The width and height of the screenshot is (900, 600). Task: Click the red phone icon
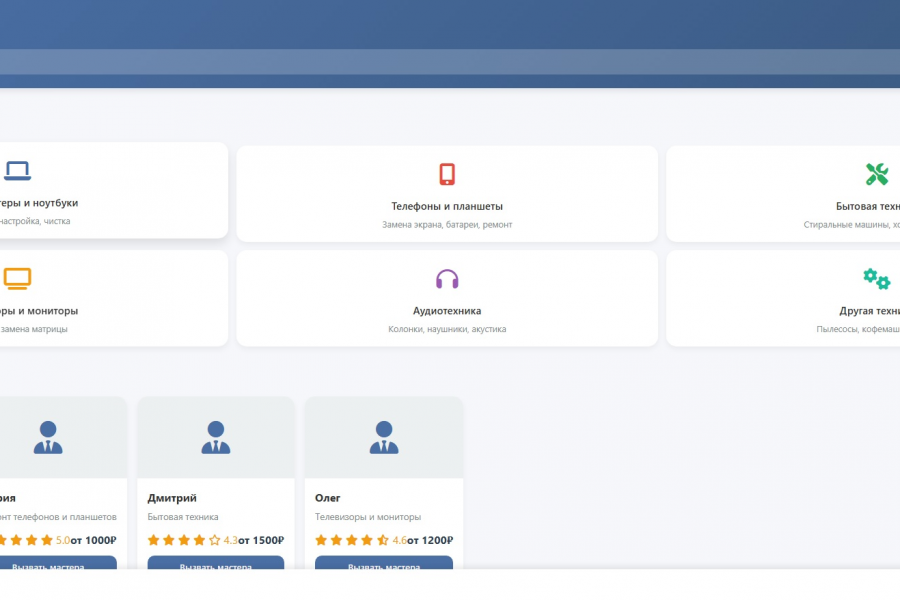pyautogui.click(x=447, y=174)
